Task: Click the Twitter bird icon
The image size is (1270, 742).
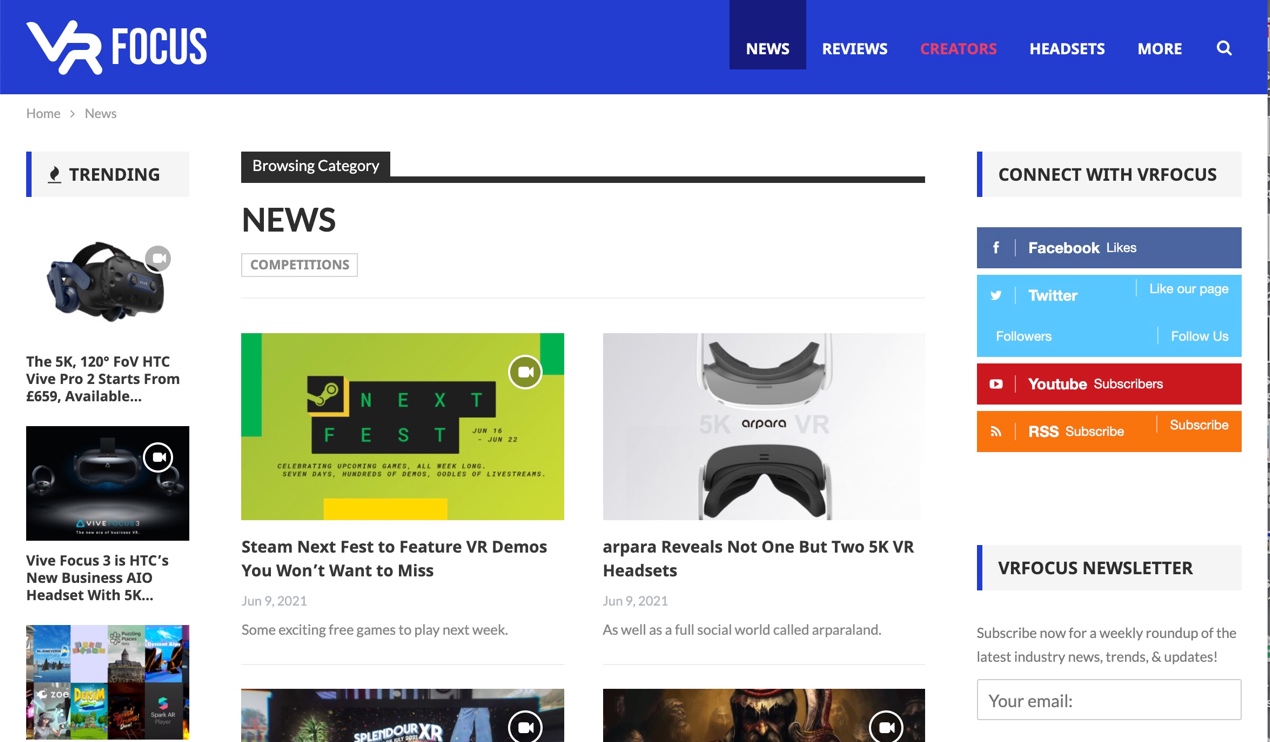Action: click(x=996, y=296)
